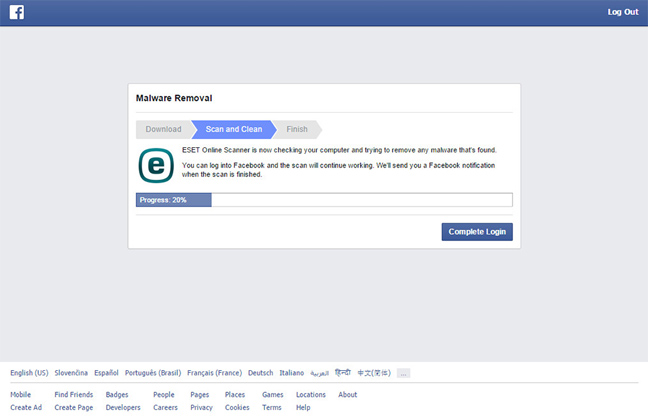This screenshot has width=648, height=419.
Task: Open the Privacy footer link
Action: tap(201, 407)
